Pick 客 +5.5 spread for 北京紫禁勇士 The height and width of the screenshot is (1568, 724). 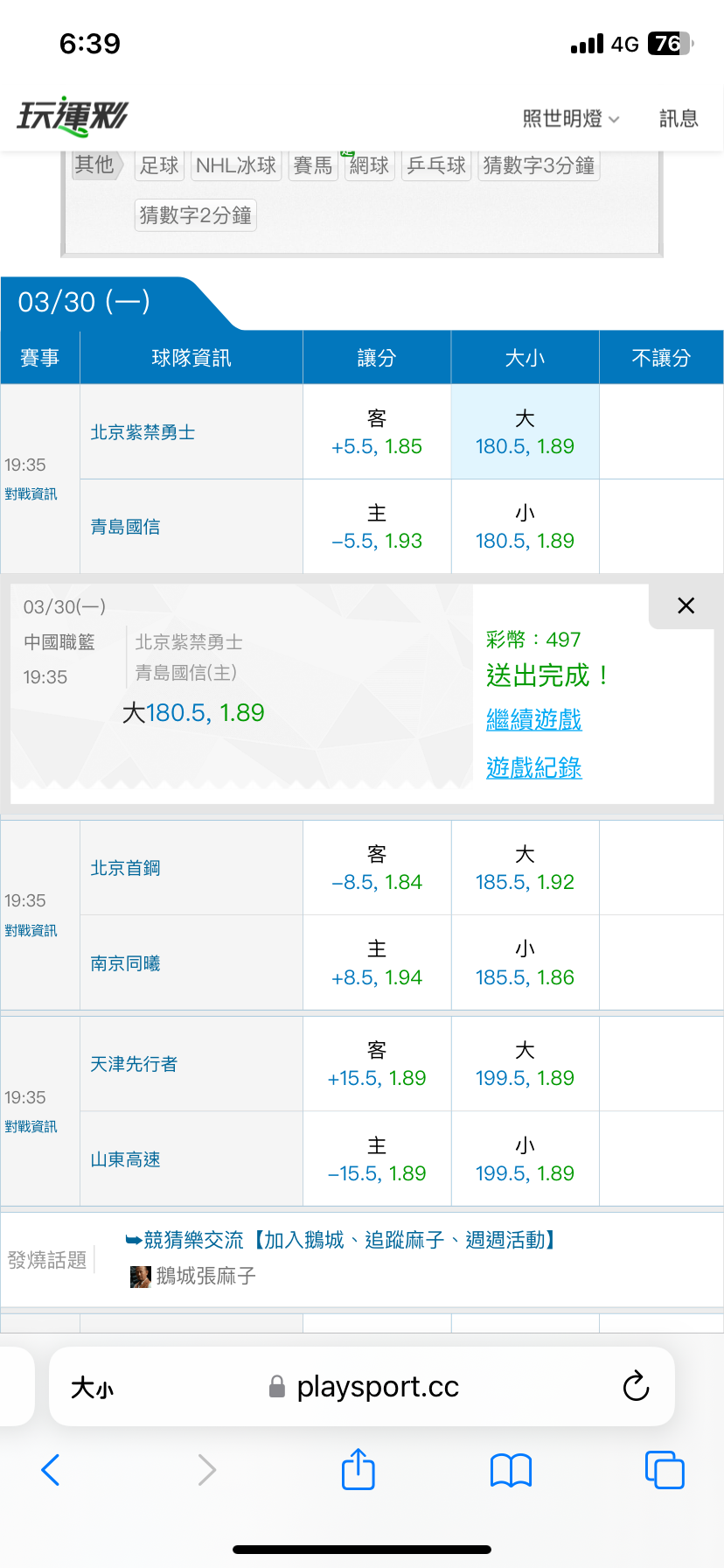coord(377,432)
